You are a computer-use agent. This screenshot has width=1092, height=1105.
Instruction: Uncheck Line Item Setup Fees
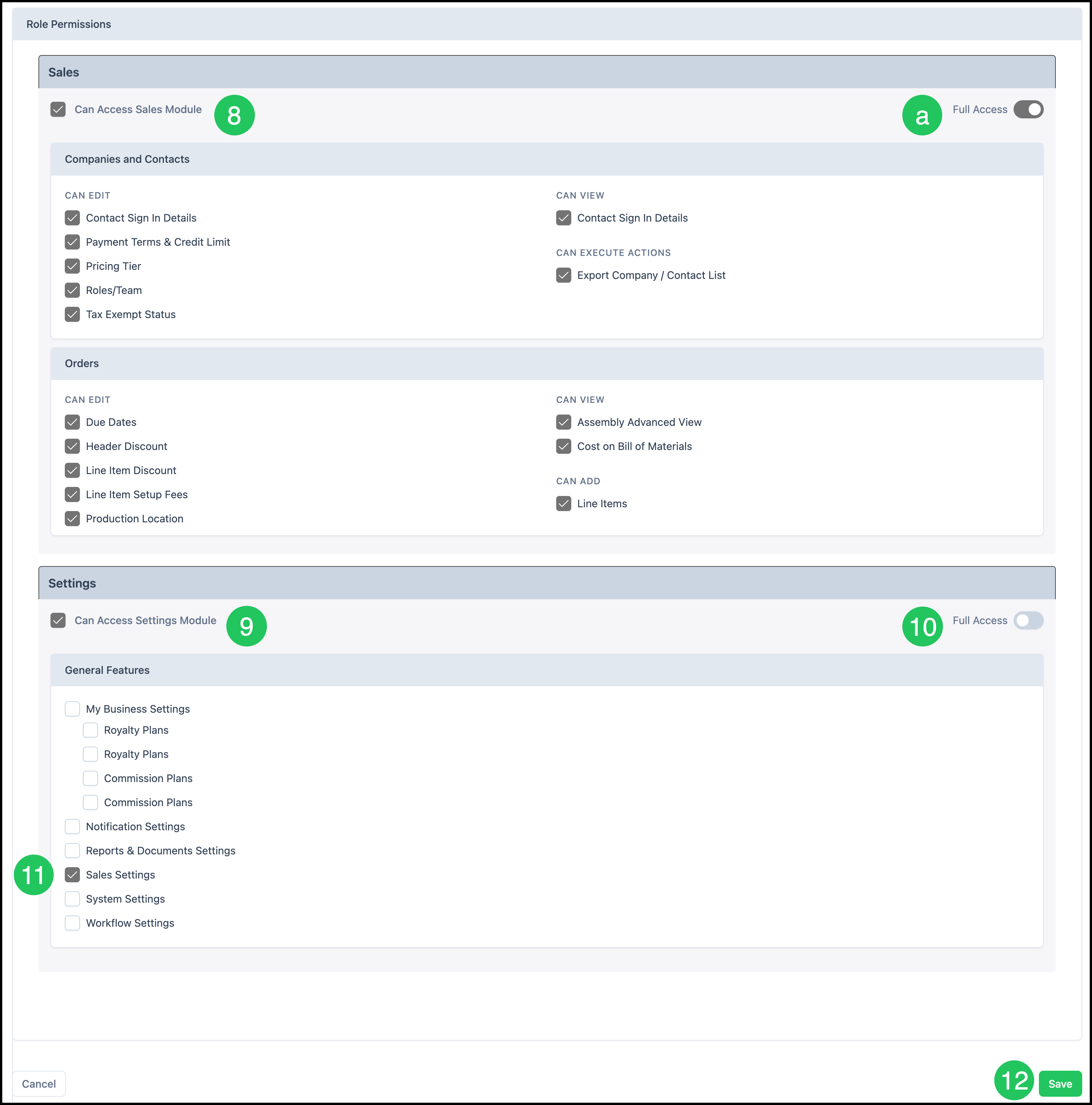(x=73, y=495)
